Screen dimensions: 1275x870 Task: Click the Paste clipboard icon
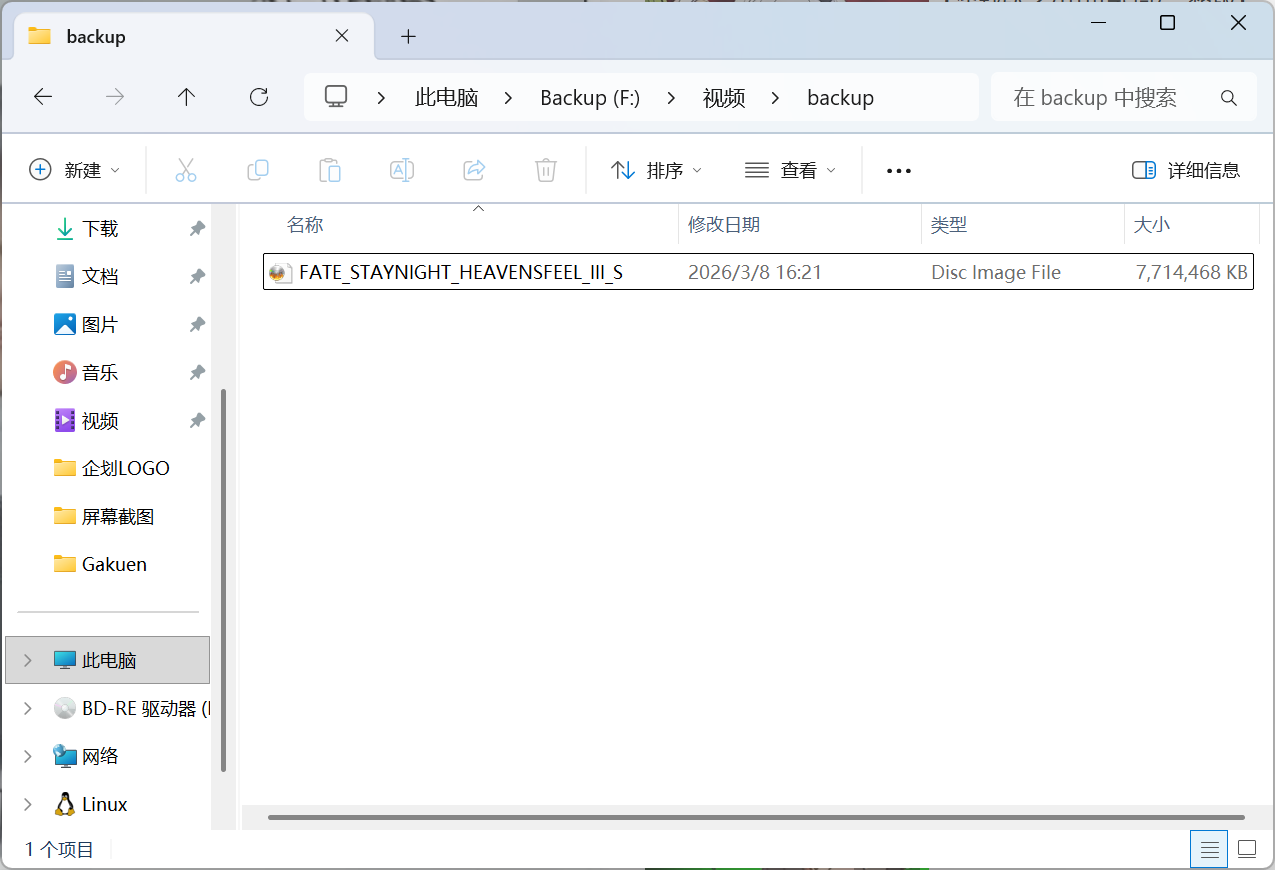click(x=330, y=170)
